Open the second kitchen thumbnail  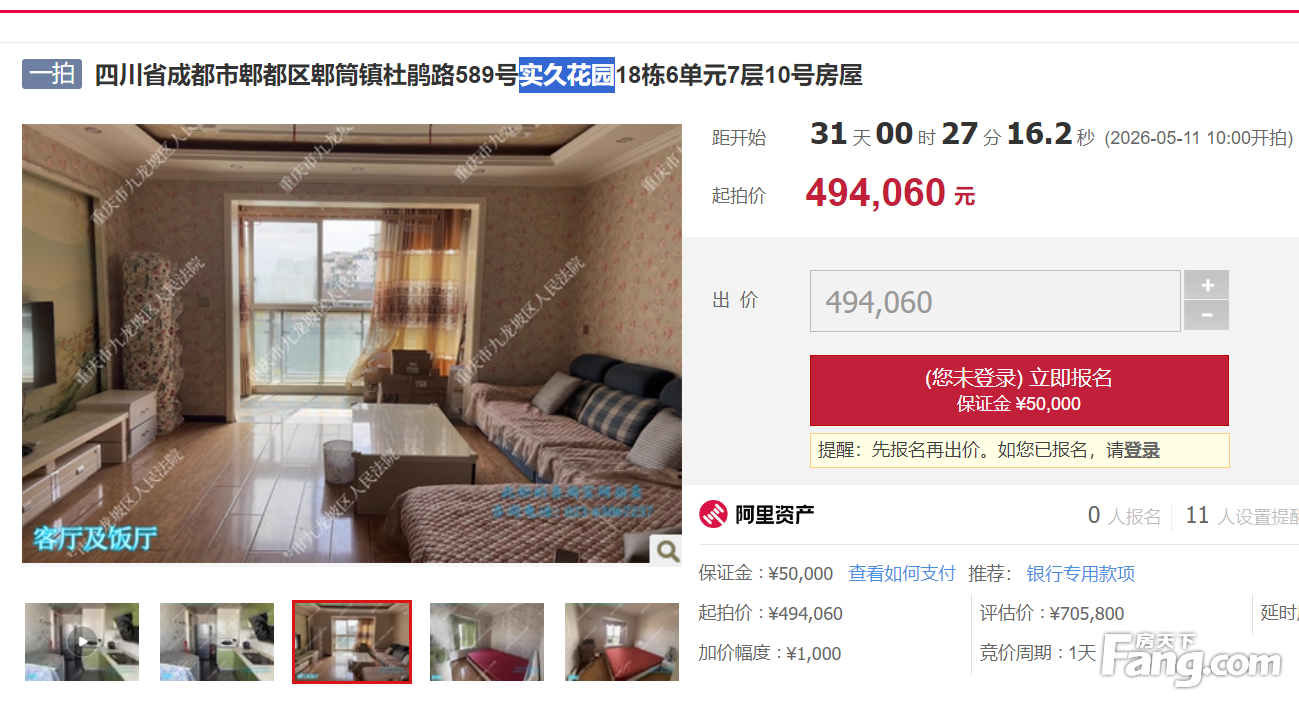pos(217,642)
